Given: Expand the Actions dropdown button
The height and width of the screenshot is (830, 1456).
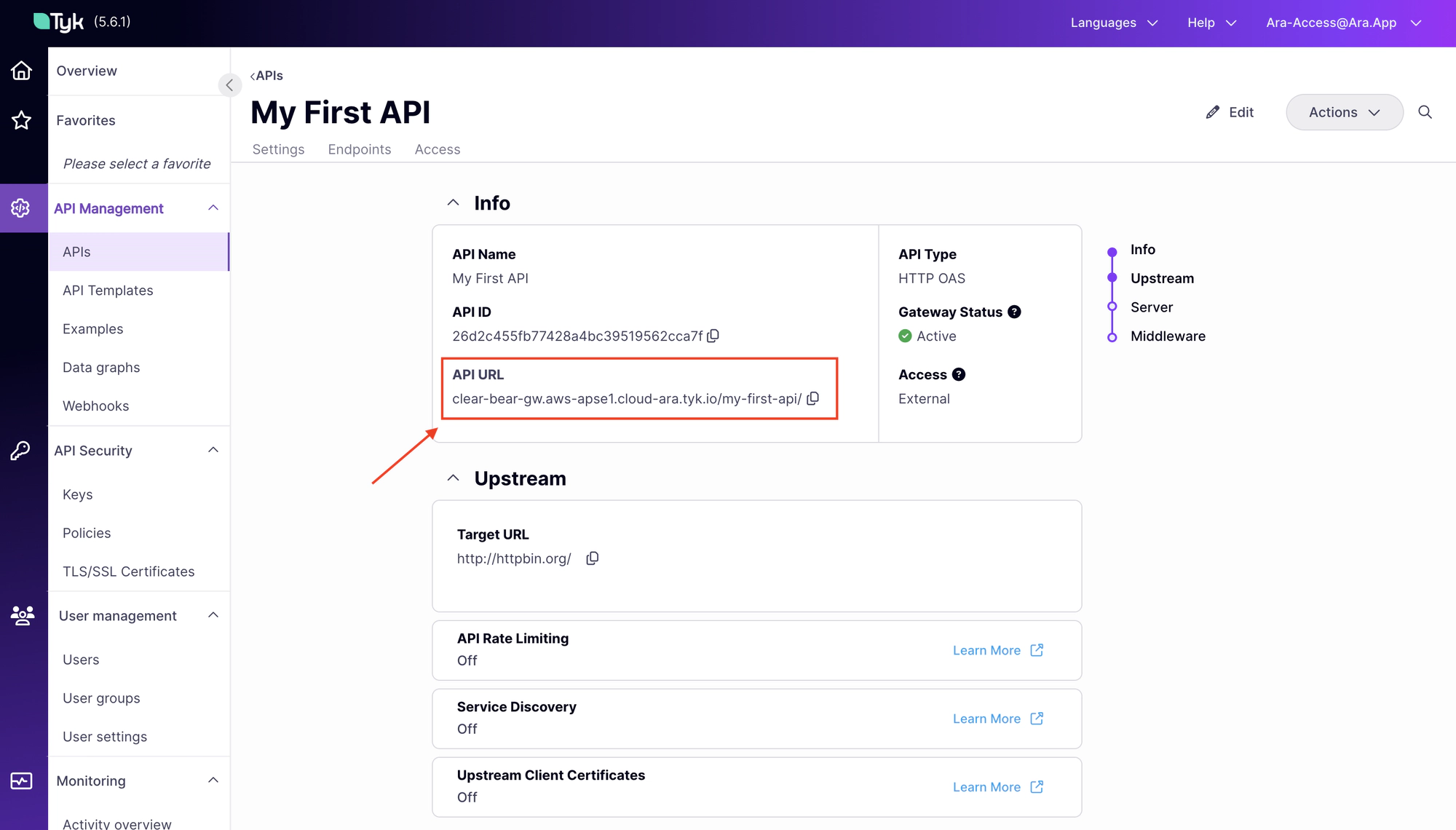Looking at the screenshot, I should [1345, 112].
